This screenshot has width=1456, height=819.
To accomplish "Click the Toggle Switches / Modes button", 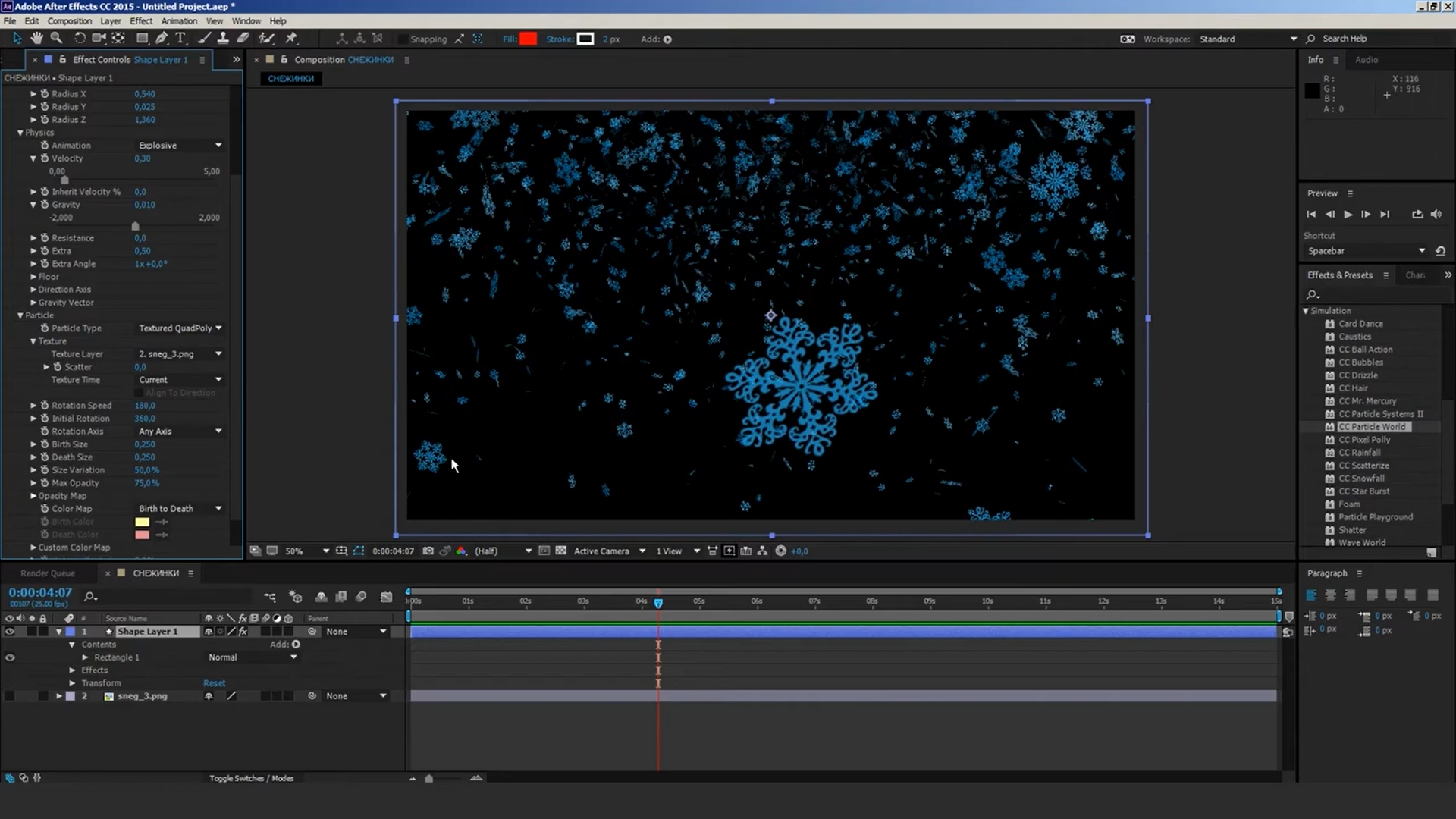I will click(251, 778).
